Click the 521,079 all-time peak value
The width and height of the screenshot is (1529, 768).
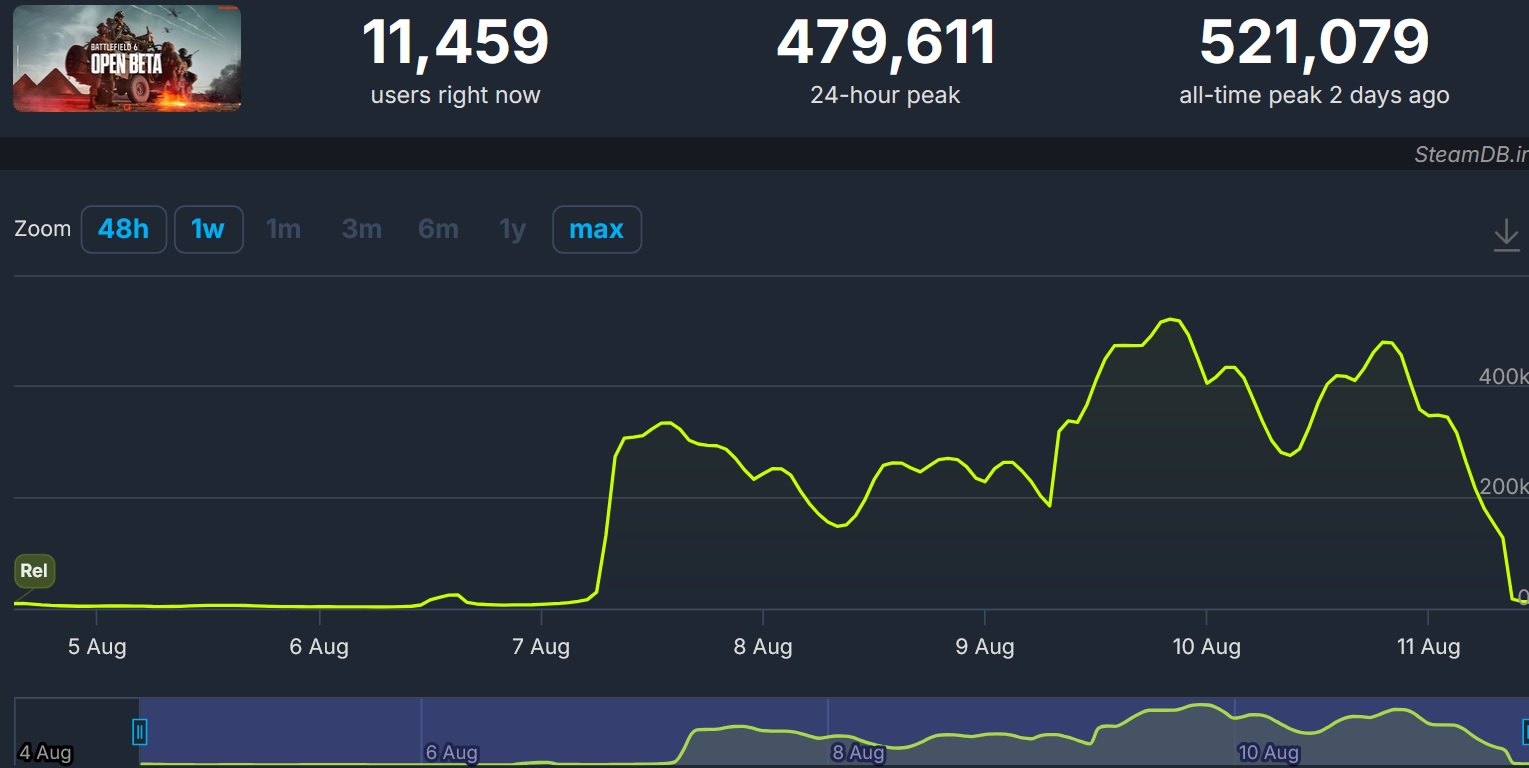(1314, 43)
